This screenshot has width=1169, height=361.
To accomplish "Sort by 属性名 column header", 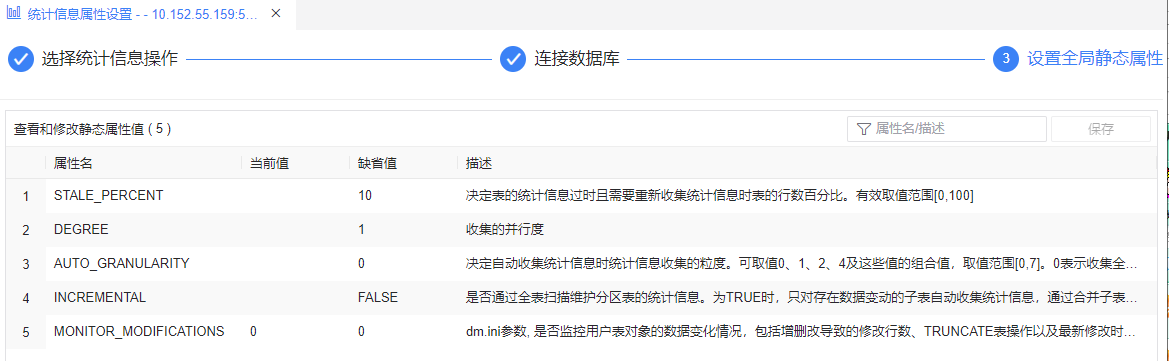I will [73, 163].
